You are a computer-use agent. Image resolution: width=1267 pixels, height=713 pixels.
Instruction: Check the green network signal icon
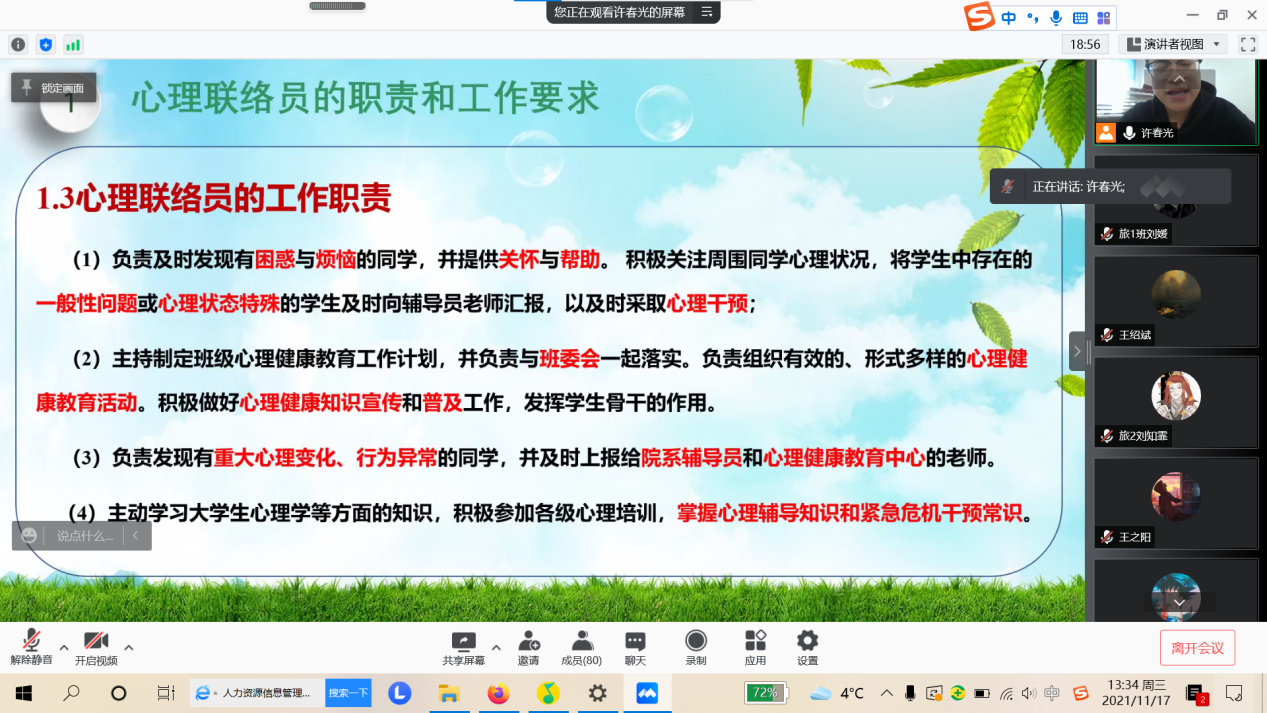click(x=73, y=44)
